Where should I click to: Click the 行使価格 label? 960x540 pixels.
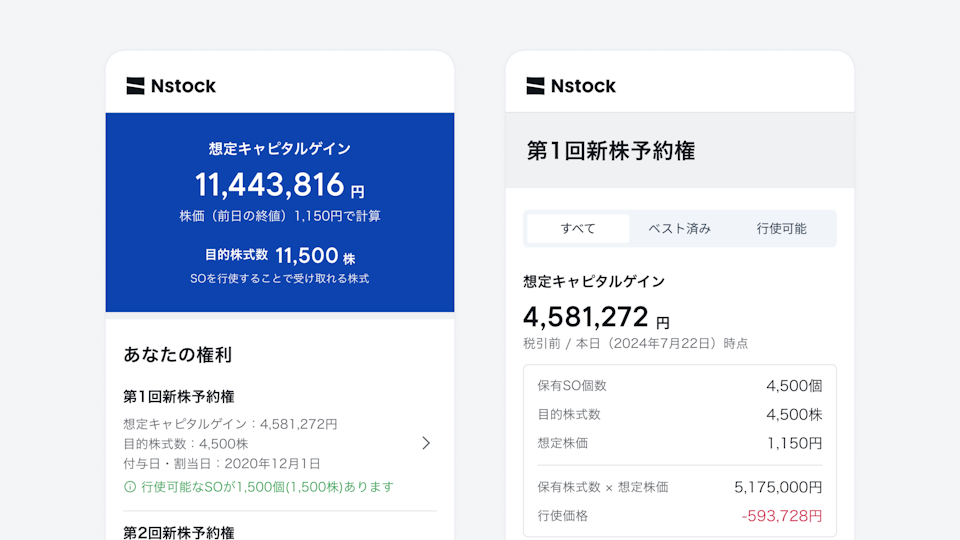pyautogui.click(x=563, y=516)
